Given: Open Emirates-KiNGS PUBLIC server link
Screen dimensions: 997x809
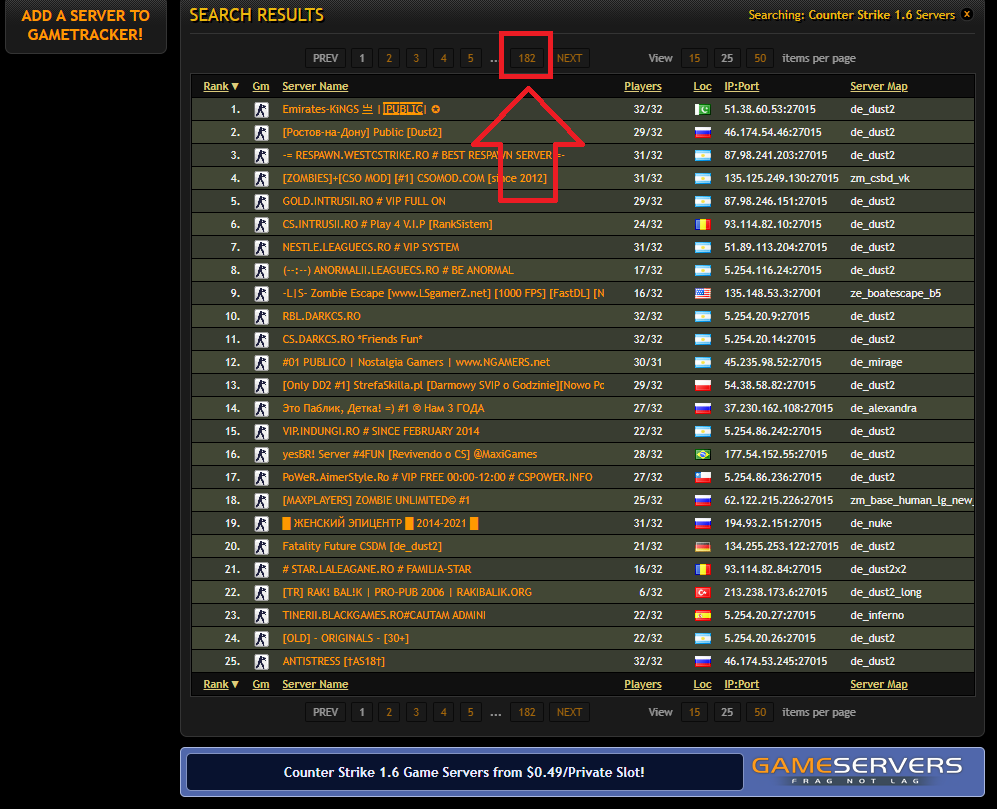Looking at the screenshot, I should (x=361, y=109).
